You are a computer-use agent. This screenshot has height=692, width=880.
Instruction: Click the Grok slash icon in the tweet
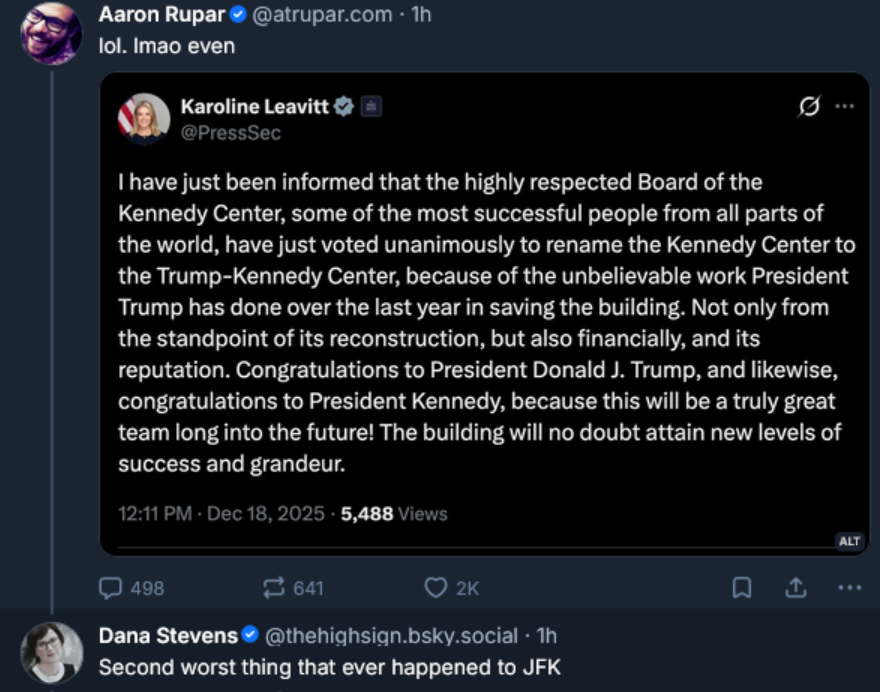(806, 107)
